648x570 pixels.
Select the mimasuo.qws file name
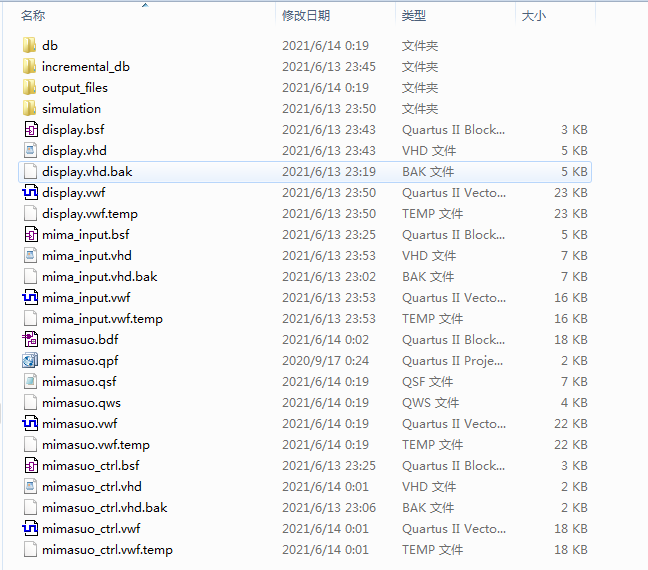(81, 403)
